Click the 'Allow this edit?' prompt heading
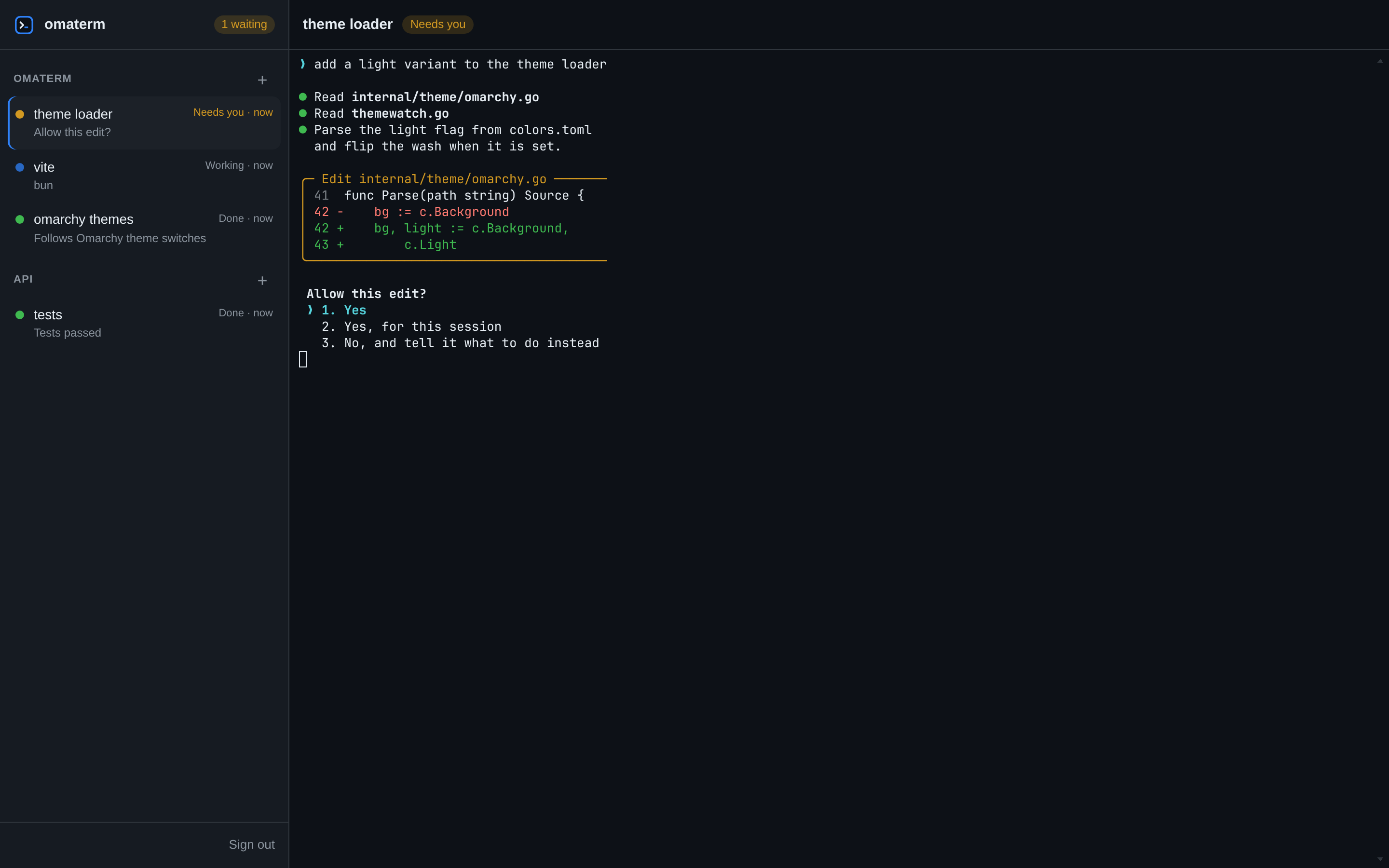The height and width of the screenshot is (868, 1389). pos(366,294)
